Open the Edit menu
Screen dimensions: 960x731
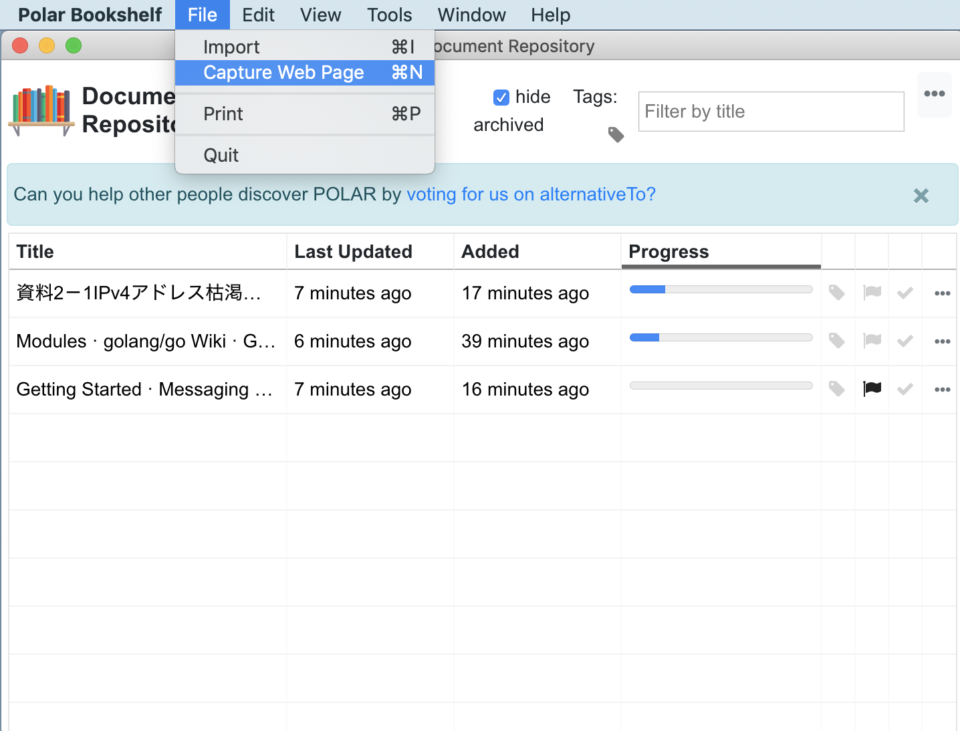pos(258,15)
